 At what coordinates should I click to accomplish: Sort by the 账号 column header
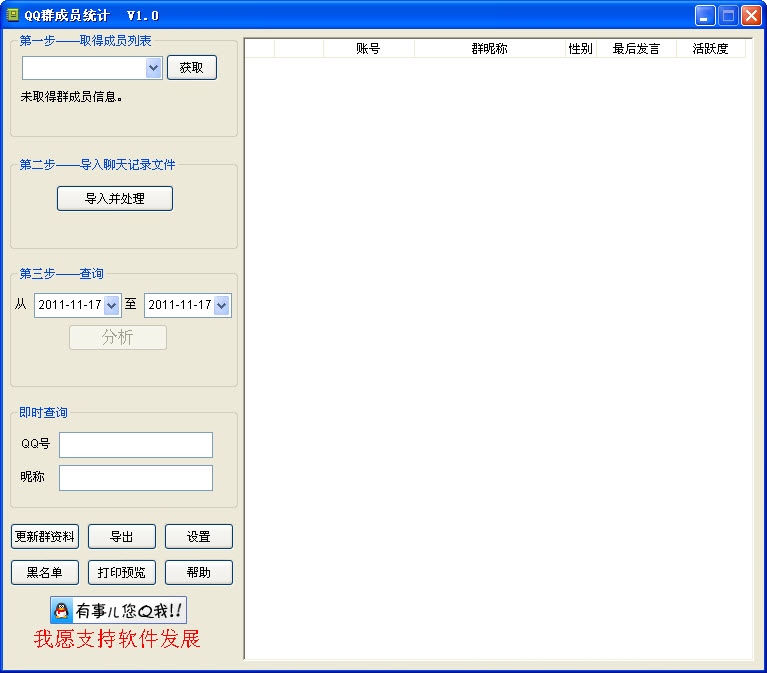point(368,48)
